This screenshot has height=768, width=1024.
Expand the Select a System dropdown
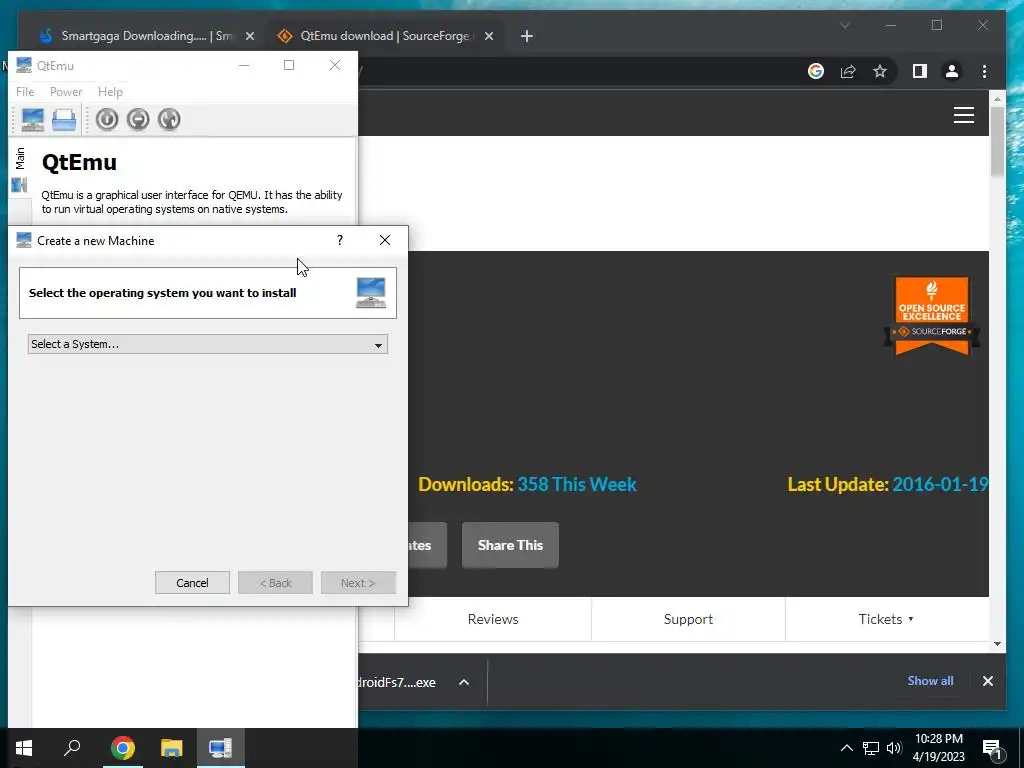click(208, 344)
